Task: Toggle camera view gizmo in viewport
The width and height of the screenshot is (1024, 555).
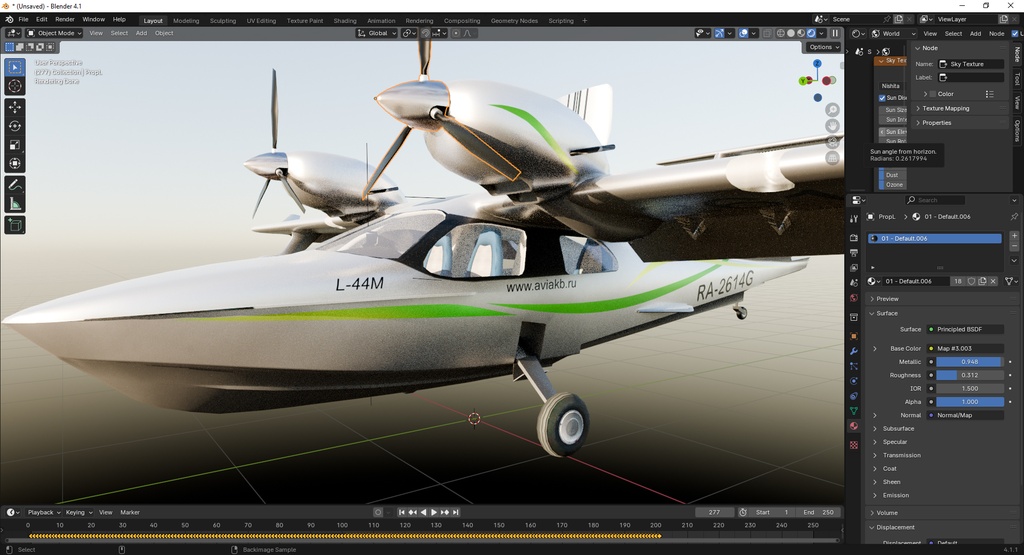Action: [832, 142]
